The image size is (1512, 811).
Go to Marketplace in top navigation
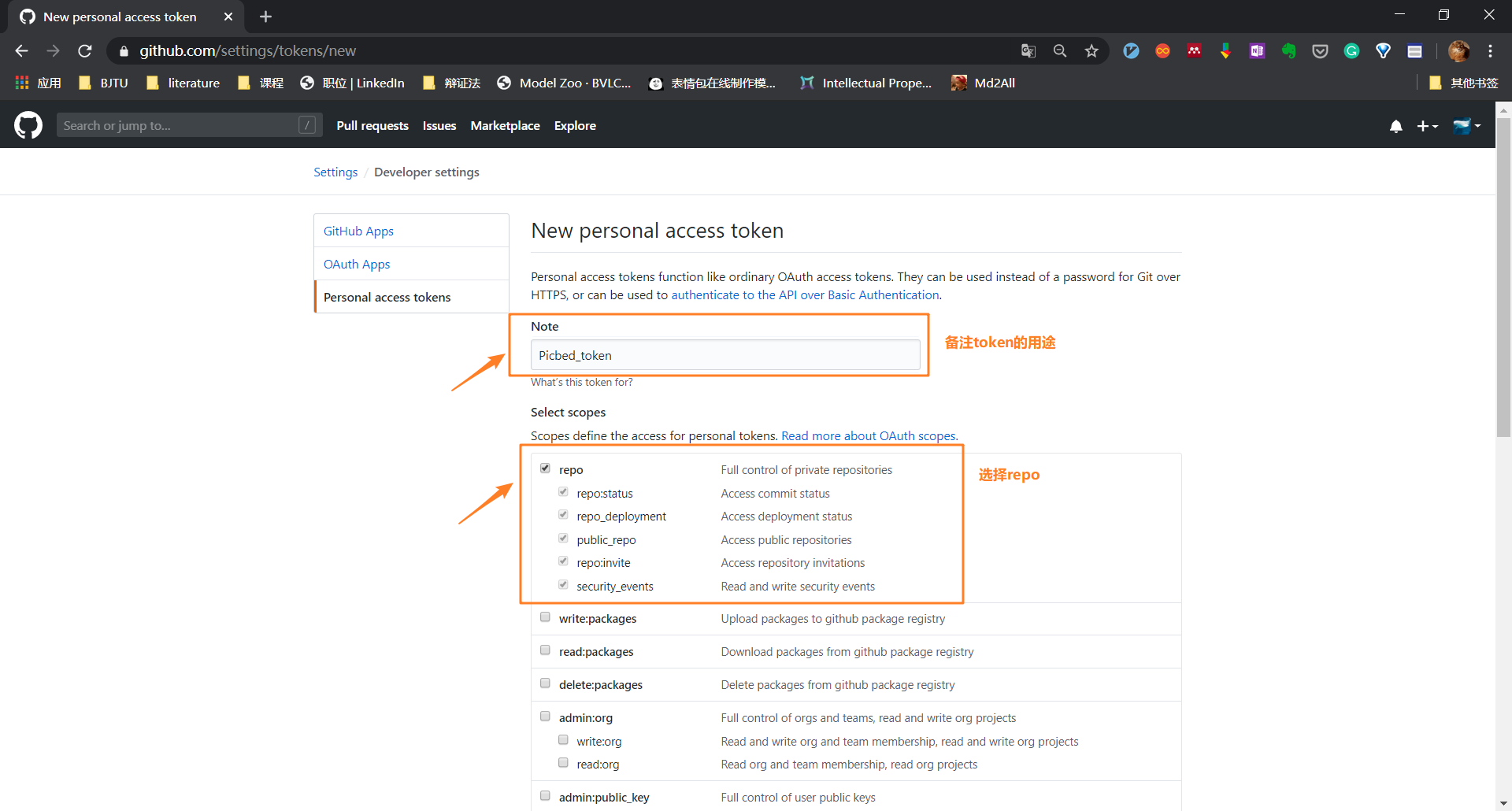505,126
